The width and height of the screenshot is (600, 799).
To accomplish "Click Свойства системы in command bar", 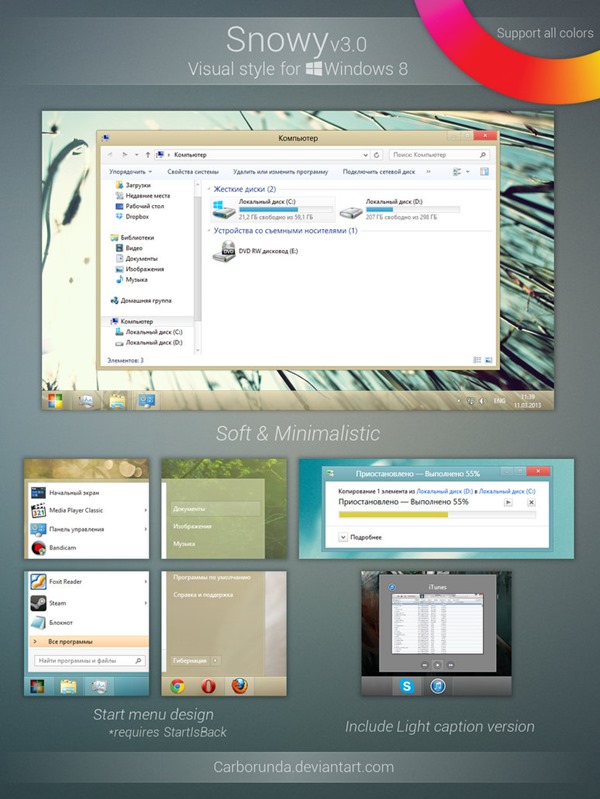I will (193, 172).
